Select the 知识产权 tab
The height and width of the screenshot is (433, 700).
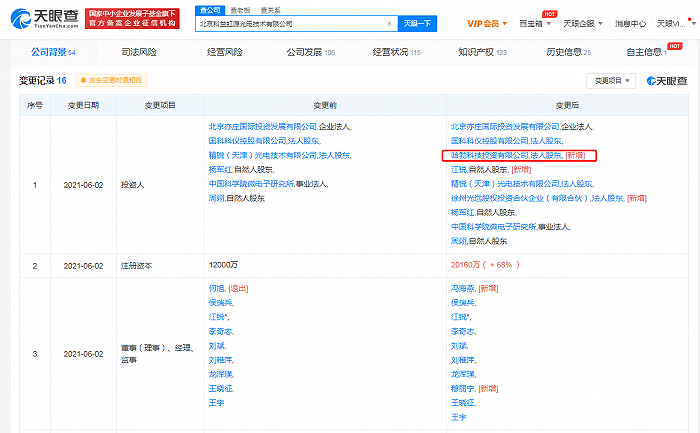point(482,52)
